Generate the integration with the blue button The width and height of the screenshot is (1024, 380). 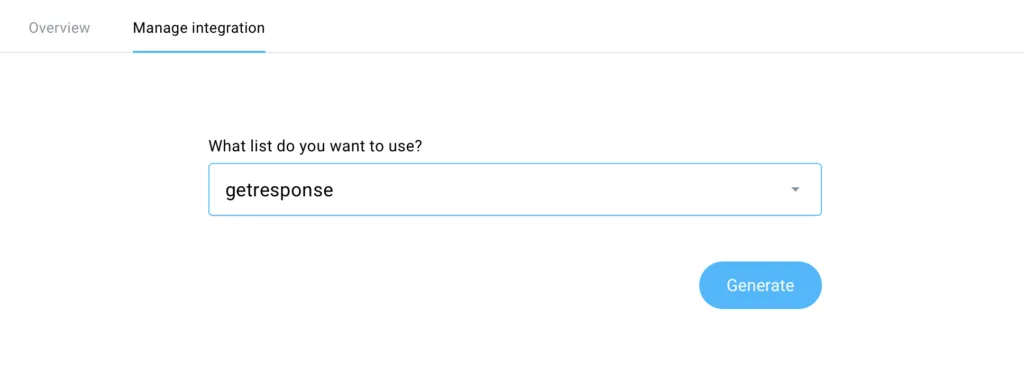click(x=760, y=285)
